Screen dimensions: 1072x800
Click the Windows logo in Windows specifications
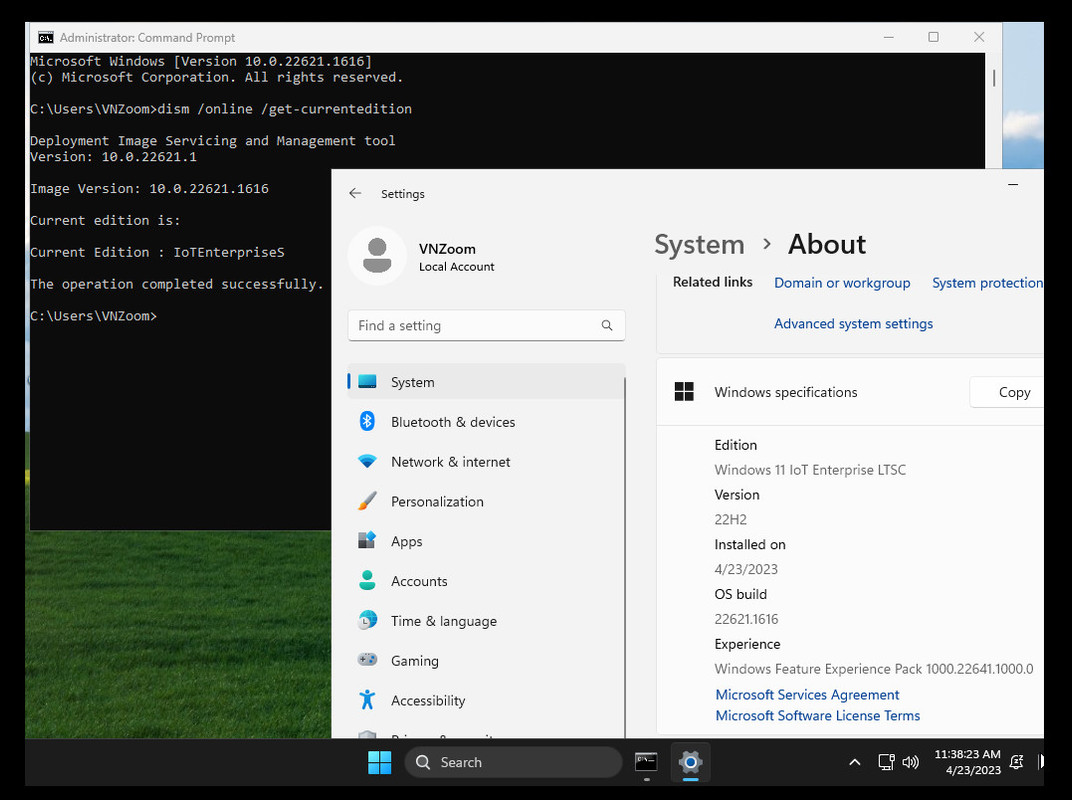tap(684, 392)
